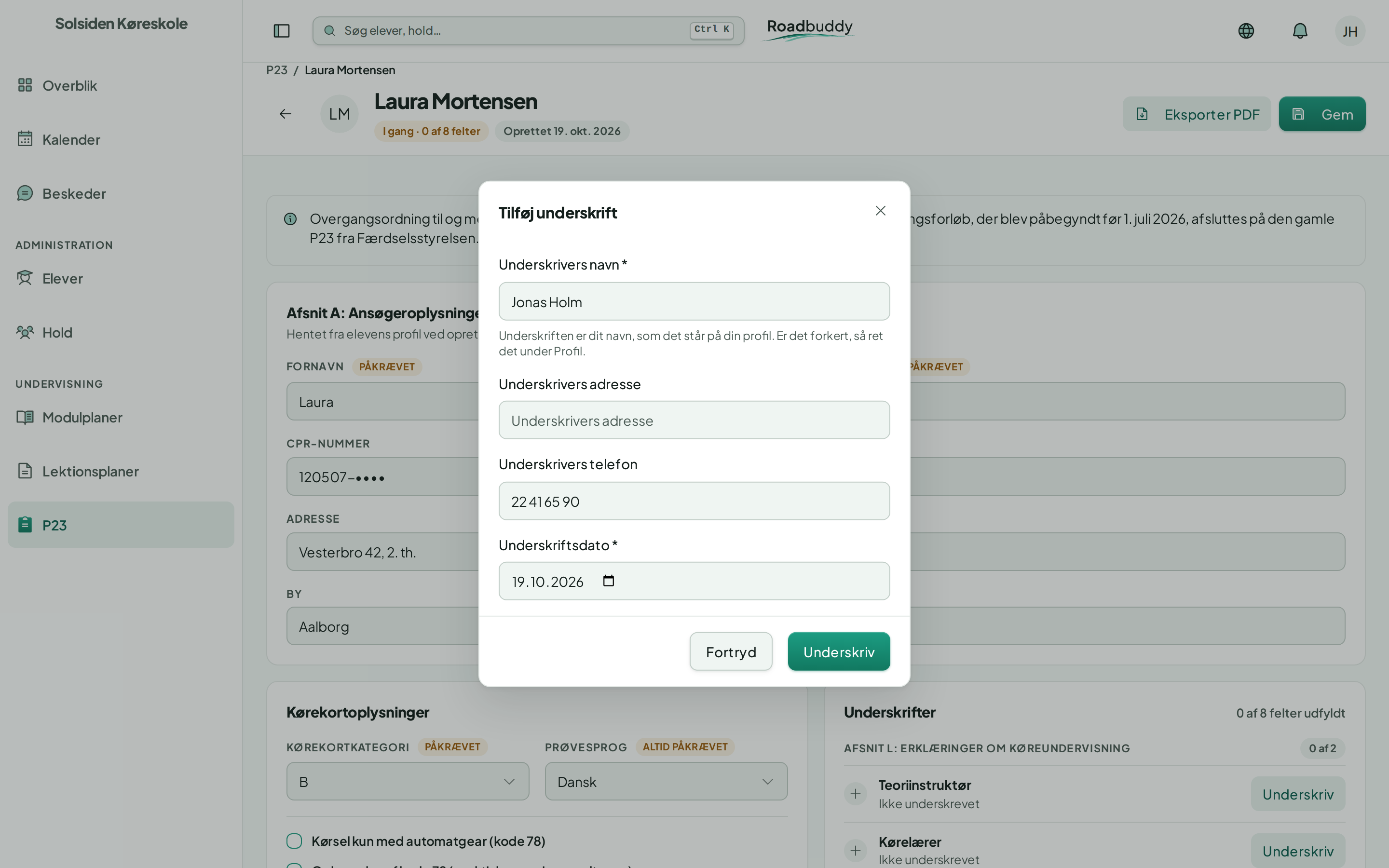The image size is (1389, 868).
Task: Click the info icon in the notice banner
Action: pyautogui.click(x=290, y=219)
